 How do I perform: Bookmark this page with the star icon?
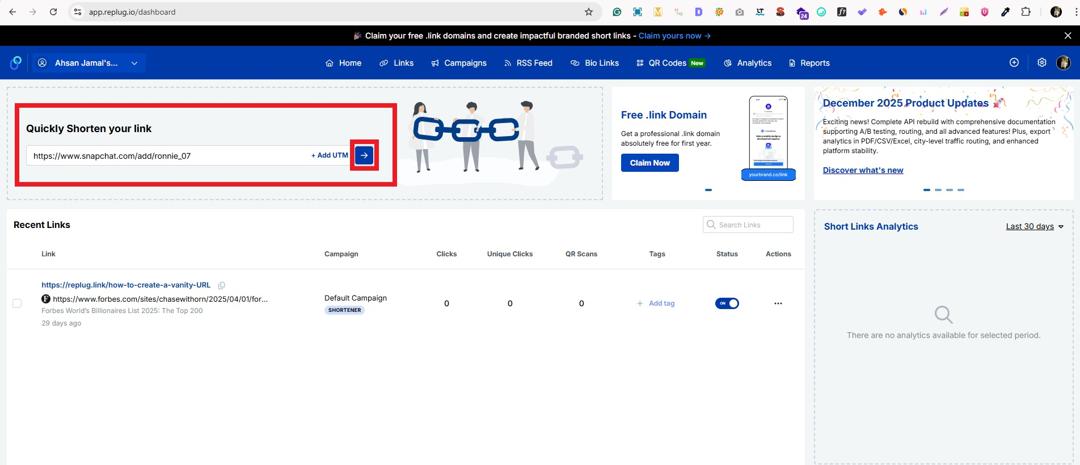tap(588, 12)
